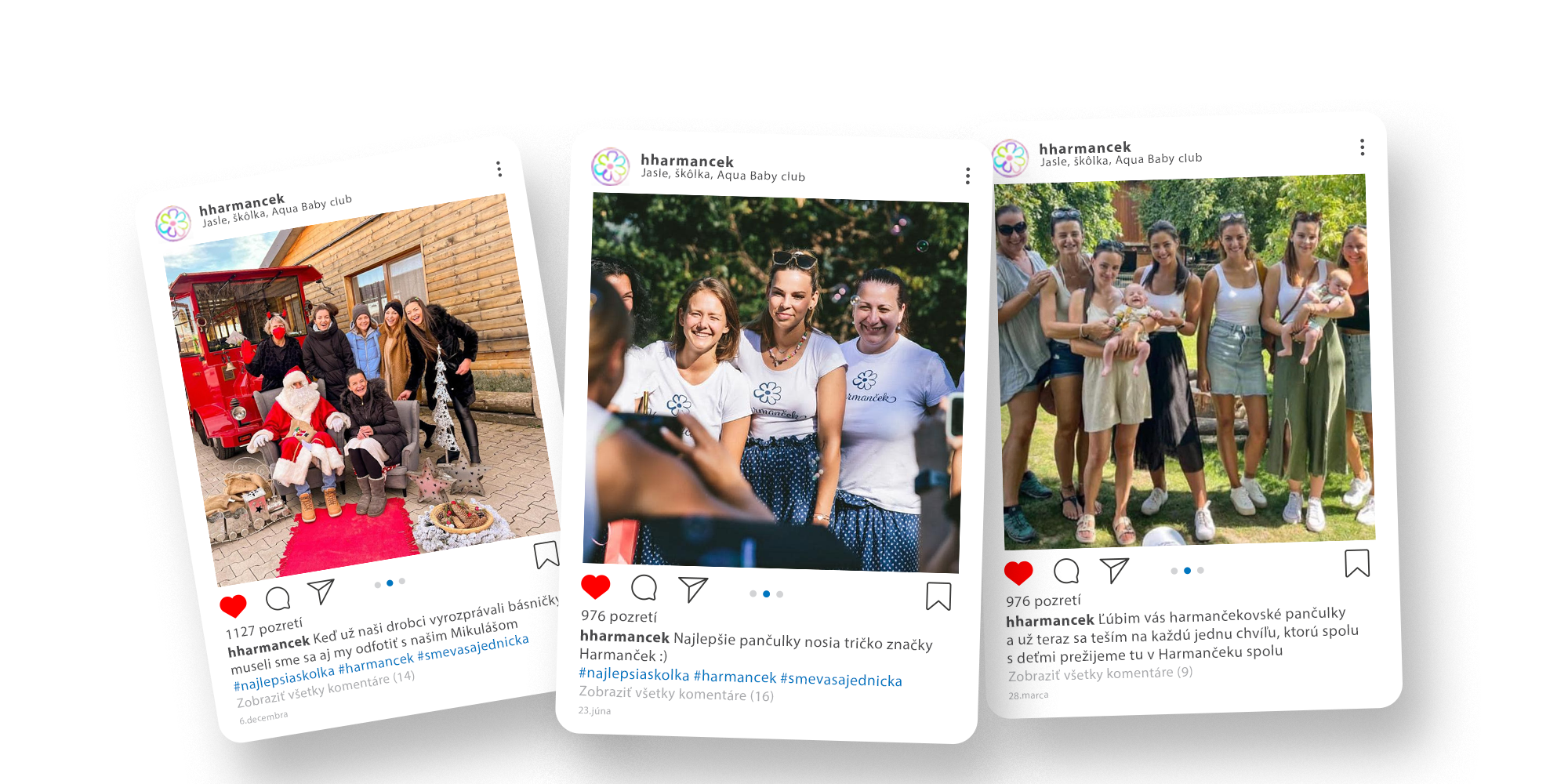Tap the heart under the 23.júna post
This screenshot has width=1568, height=784.
coord(596,586)
